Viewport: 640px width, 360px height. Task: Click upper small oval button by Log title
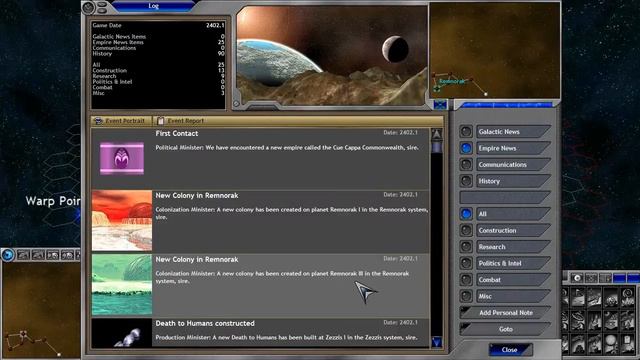pos(102,4)
